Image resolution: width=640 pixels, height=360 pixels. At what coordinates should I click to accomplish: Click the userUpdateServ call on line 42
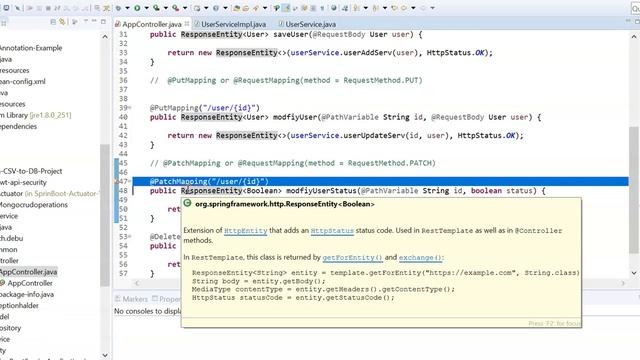(374, 136)
